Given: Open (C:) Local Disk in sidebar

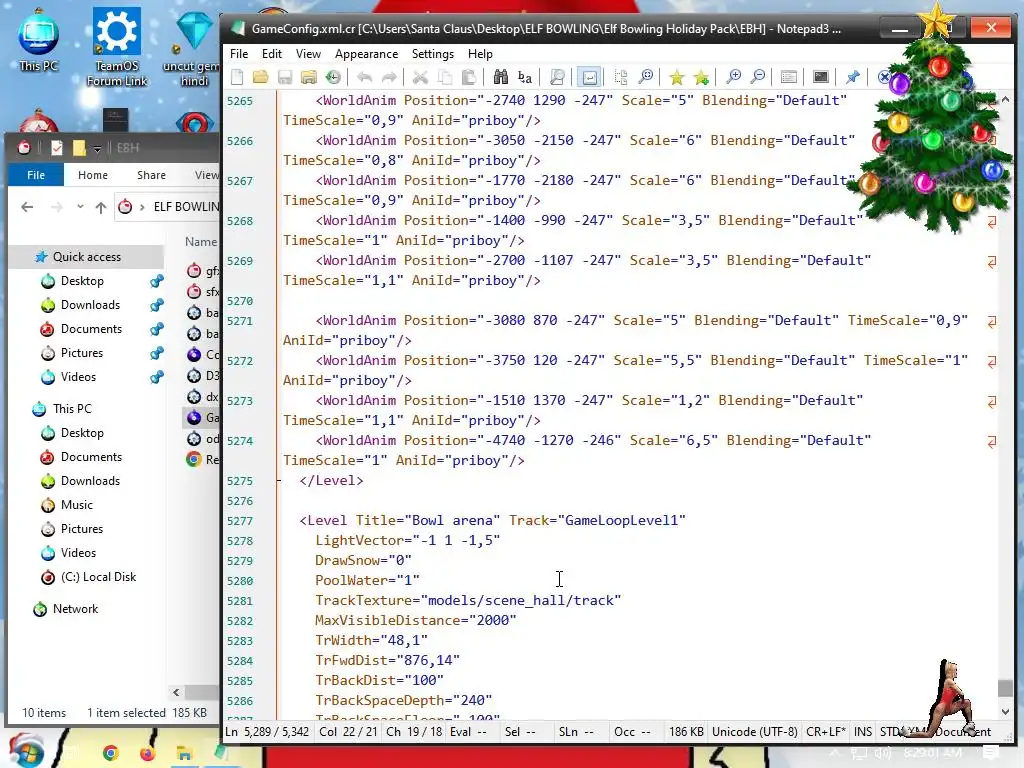Looking at the screenshot, I should [x=98, y=577].
